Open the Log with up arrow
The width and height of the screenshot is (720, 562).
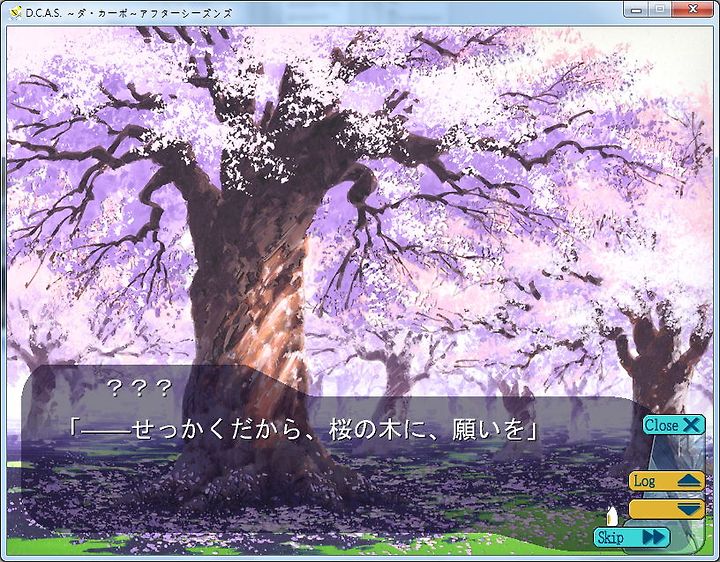pyautogui.click(x=667, y=481)
